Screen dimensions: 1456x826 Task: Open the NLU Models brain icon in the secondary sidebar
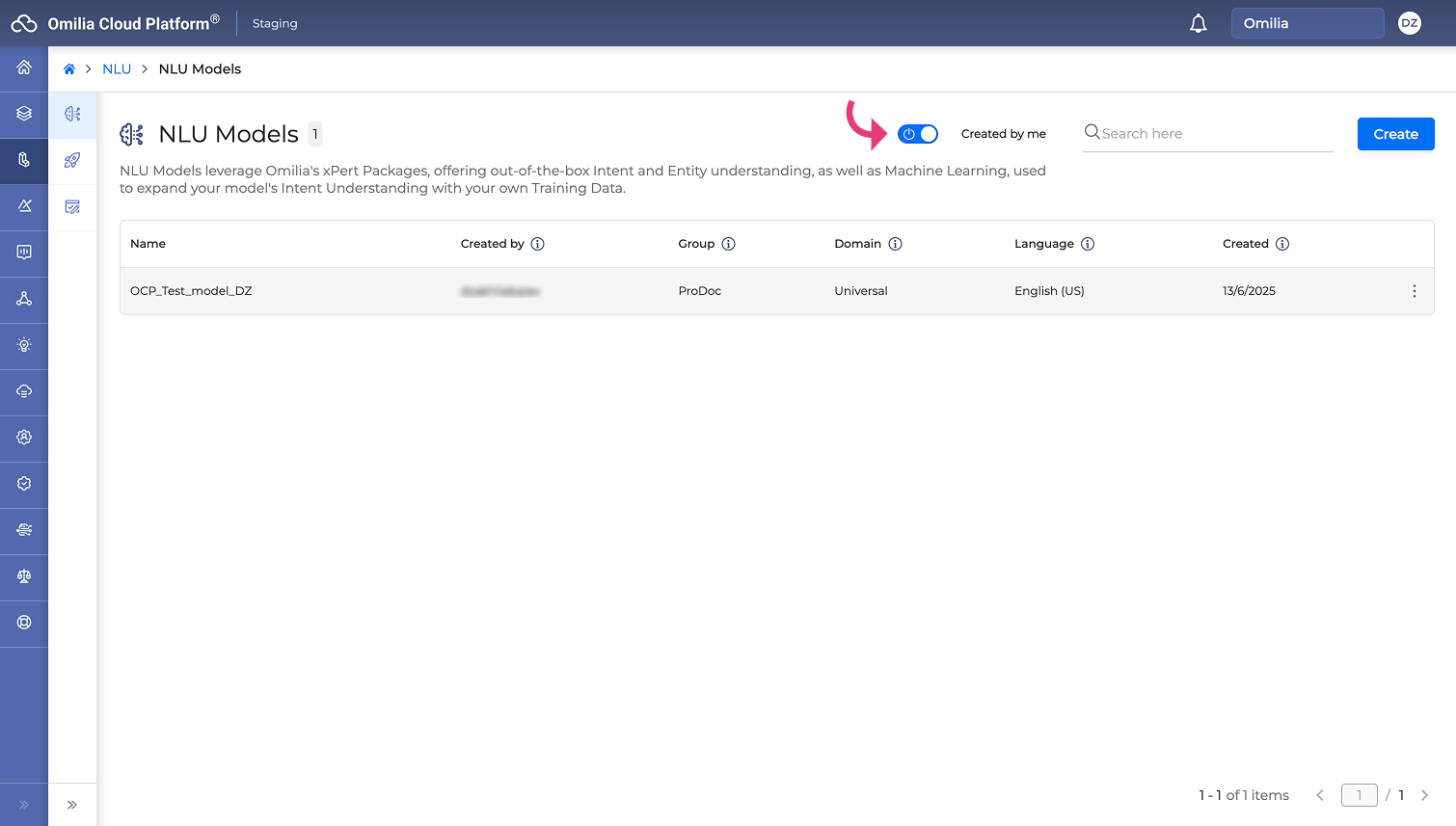pos(72,114)
